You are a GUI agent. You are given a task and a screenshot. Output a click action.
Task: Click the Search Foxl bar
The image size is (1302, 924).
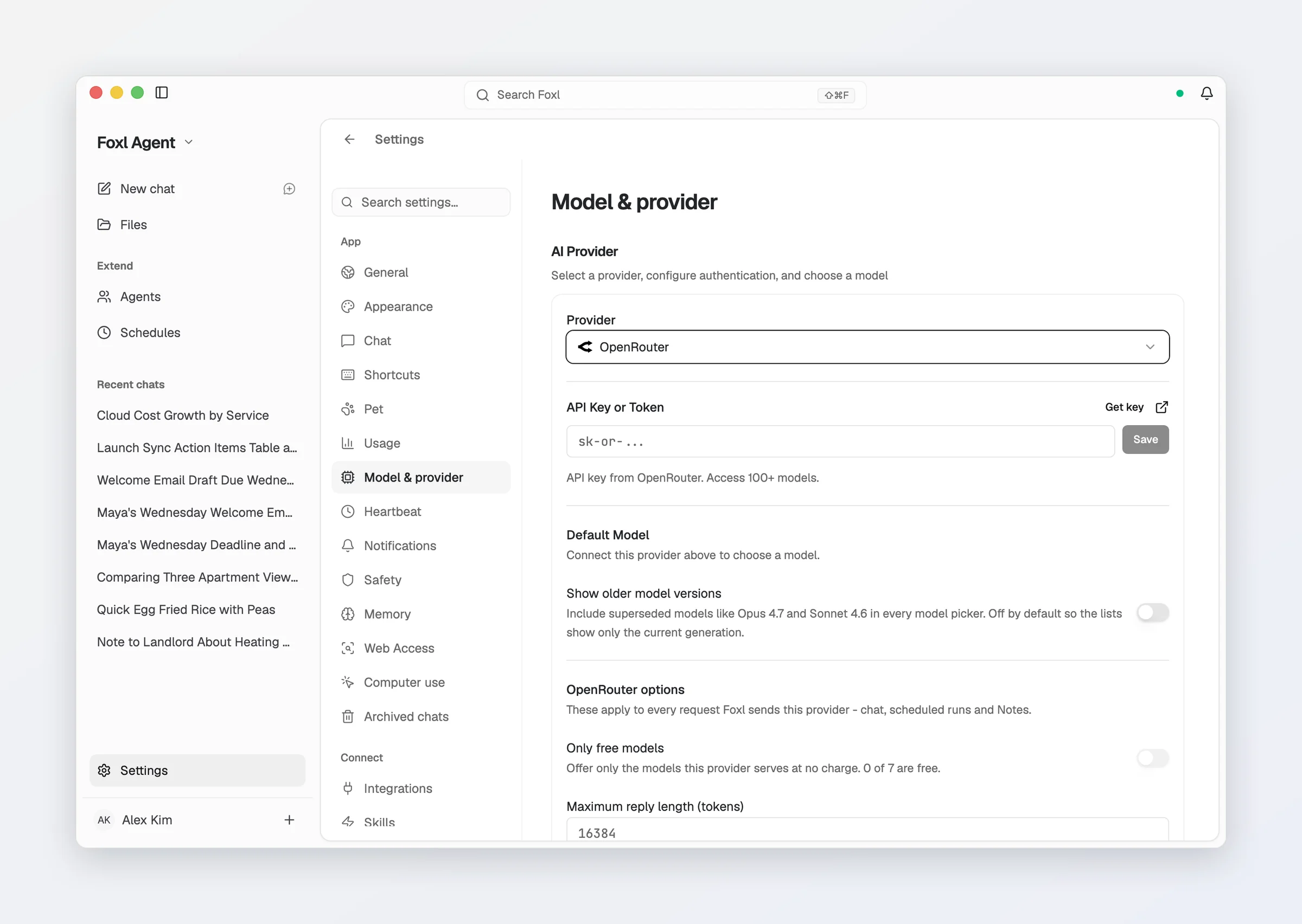coord(665,95)
